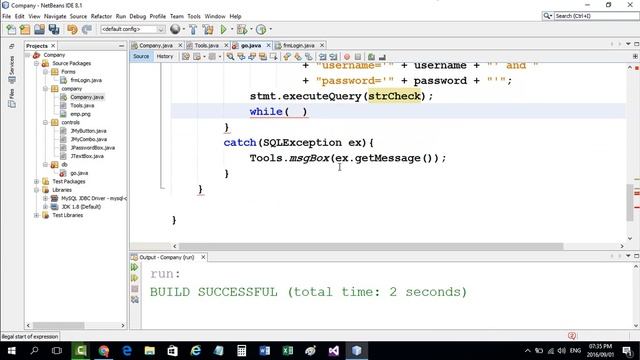Click the Open Project toolbar icon

coord(39,29)
